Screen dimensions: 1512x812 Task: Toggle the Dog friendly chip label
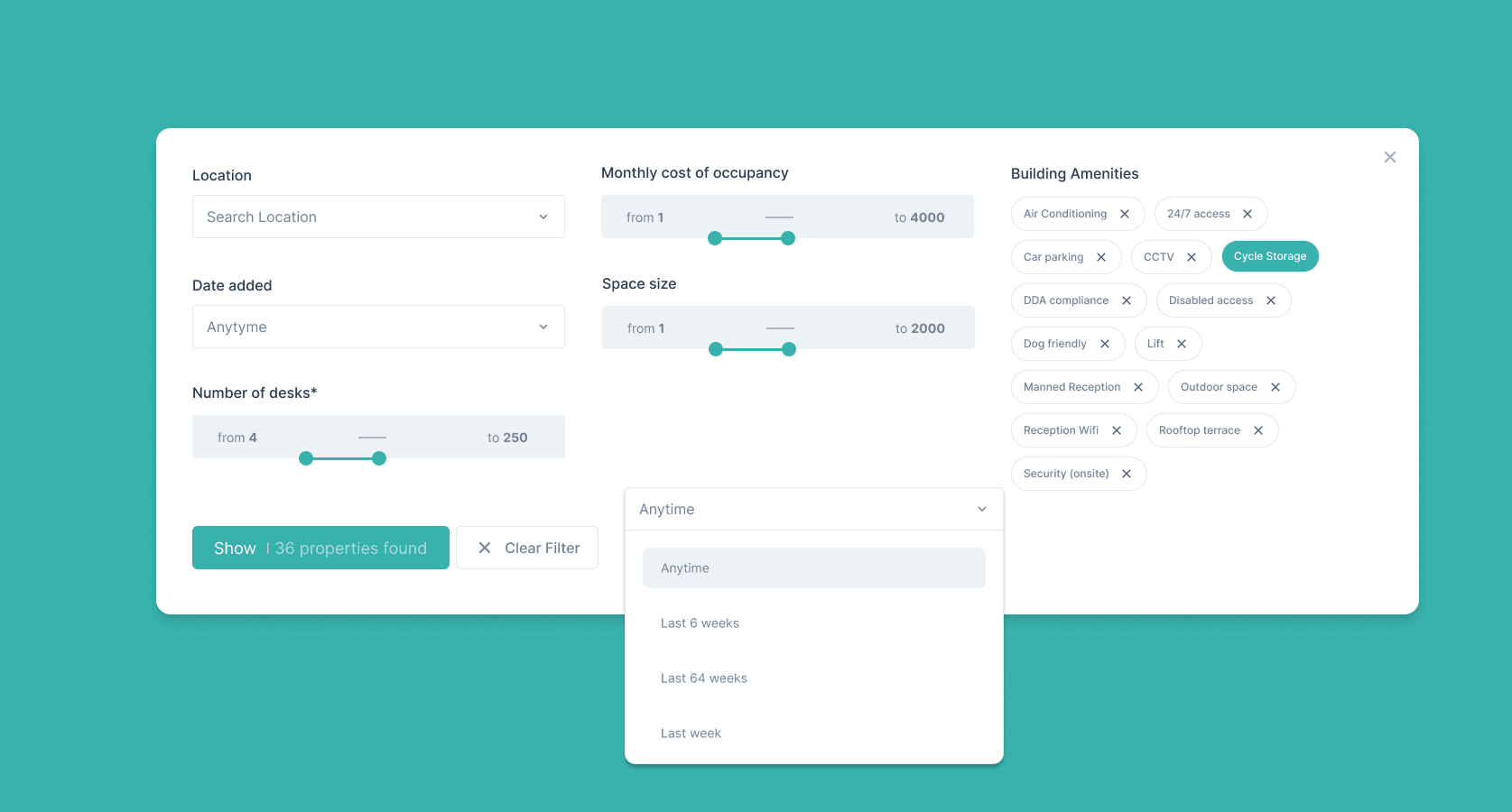1055,344
